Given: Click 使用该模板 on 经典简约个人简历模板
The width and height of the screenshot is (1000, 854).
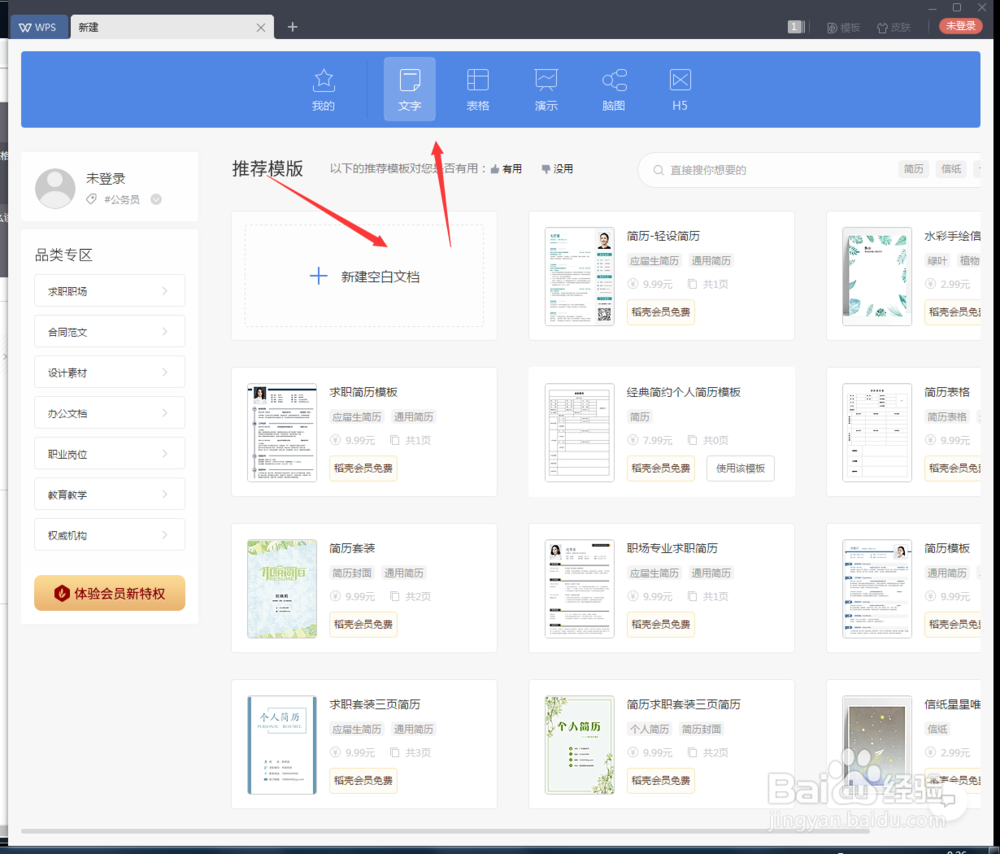Looking at the screenshot, I should (x=740, y=468).
